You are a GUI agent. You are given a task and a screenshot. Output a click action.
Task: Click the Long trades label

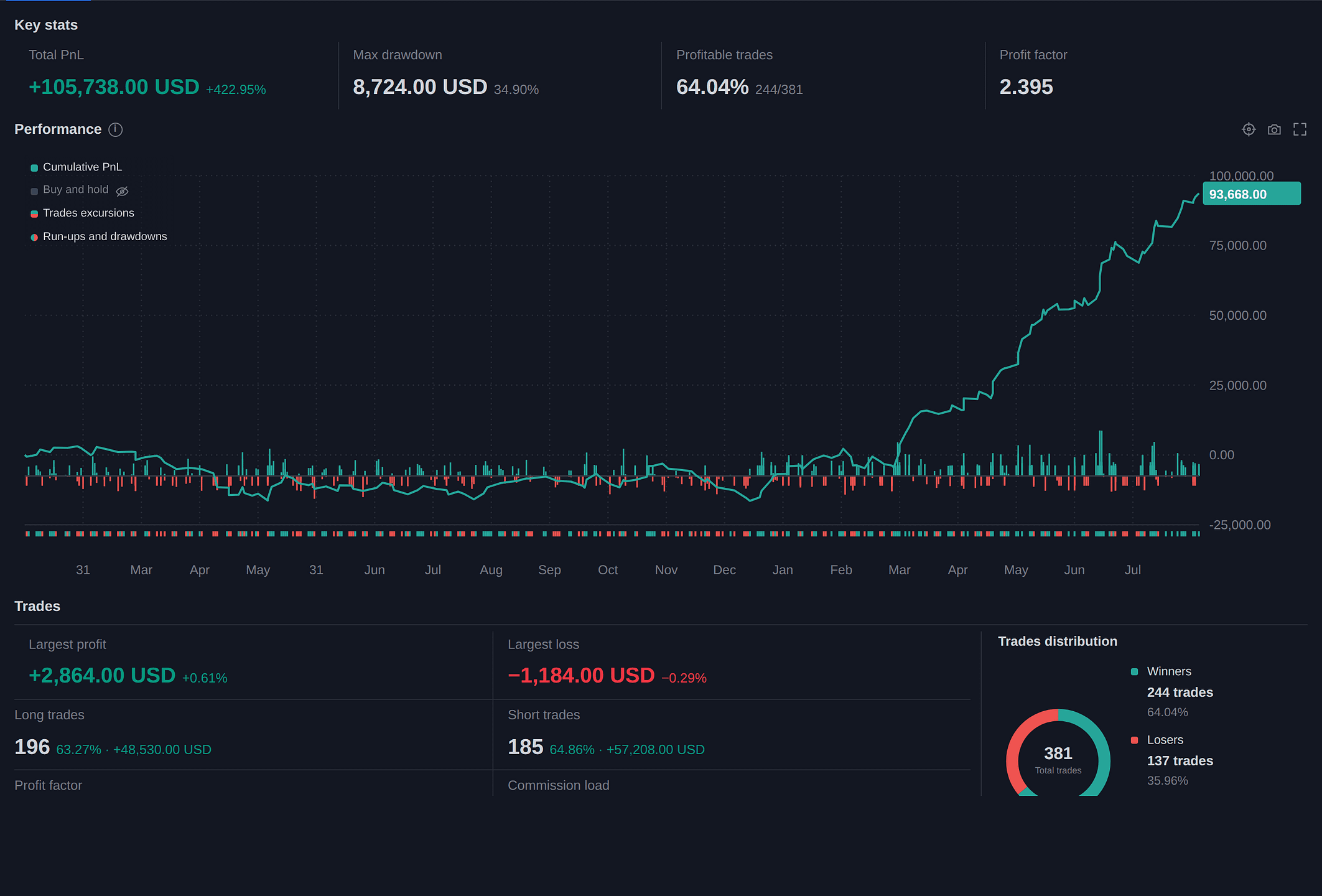(x=49, y=715)
